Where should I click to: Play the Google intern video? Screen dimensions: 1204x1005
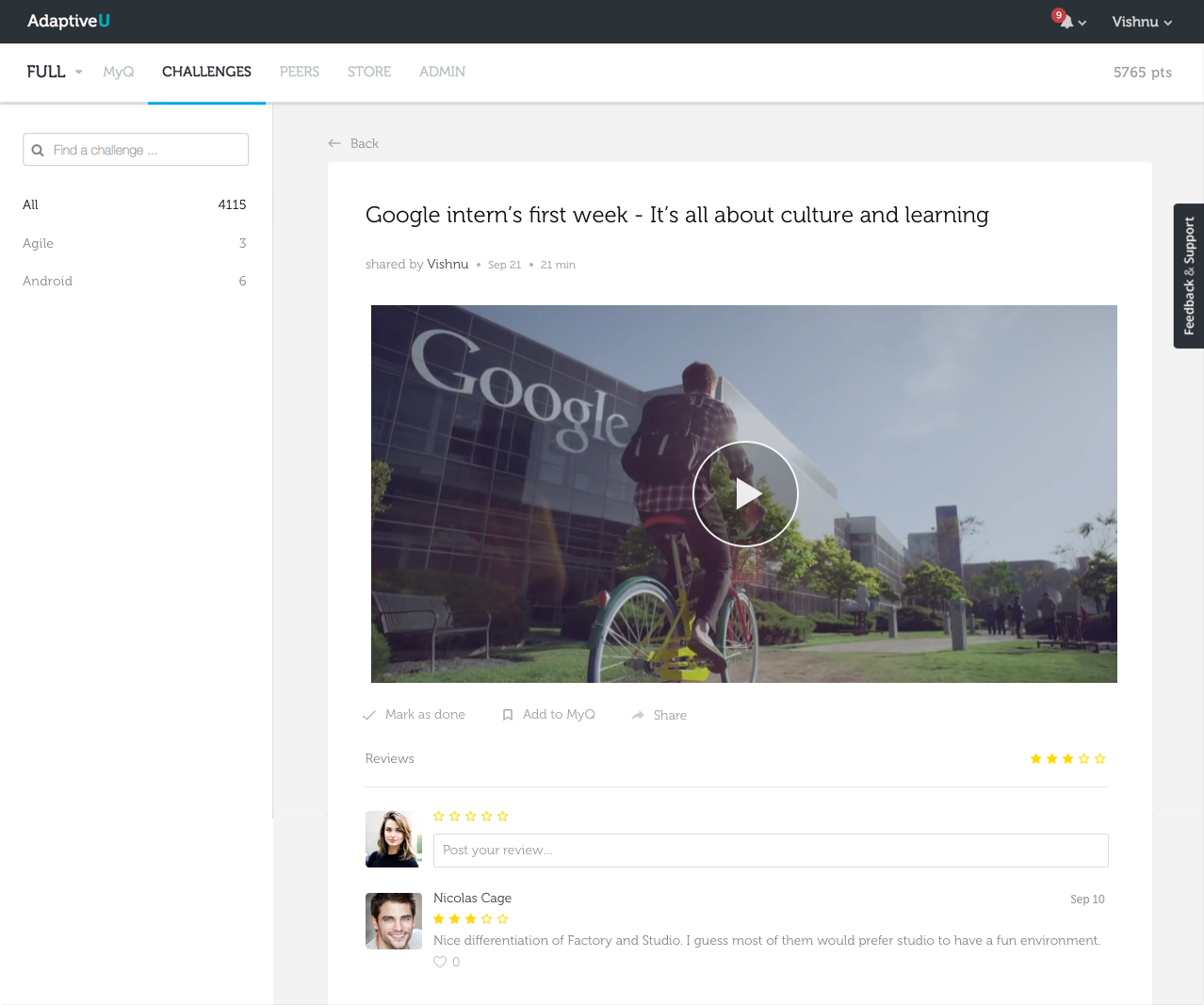[x=745, y=494]
